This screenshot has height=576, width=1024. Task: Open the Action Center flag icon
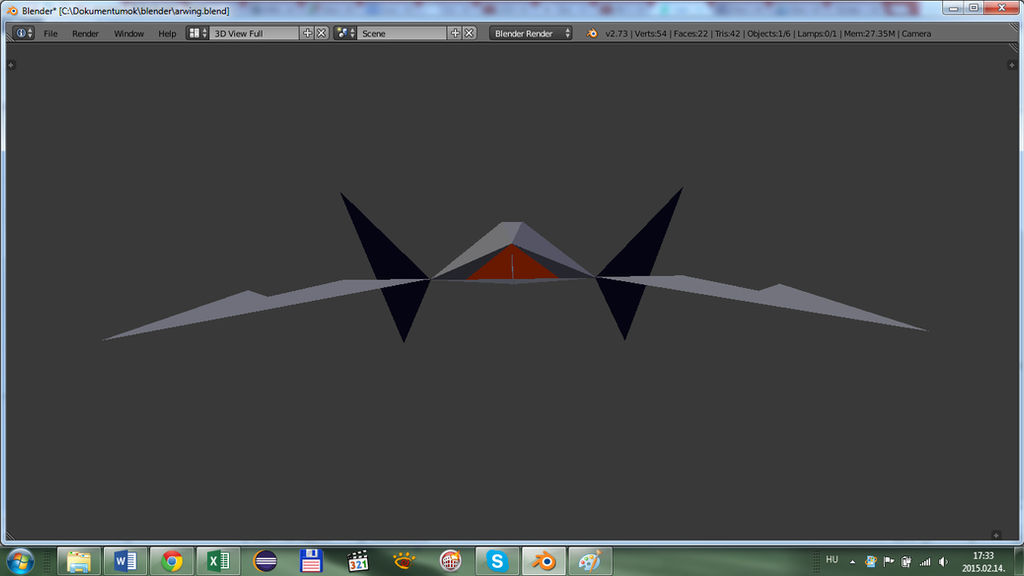point(888,561)
